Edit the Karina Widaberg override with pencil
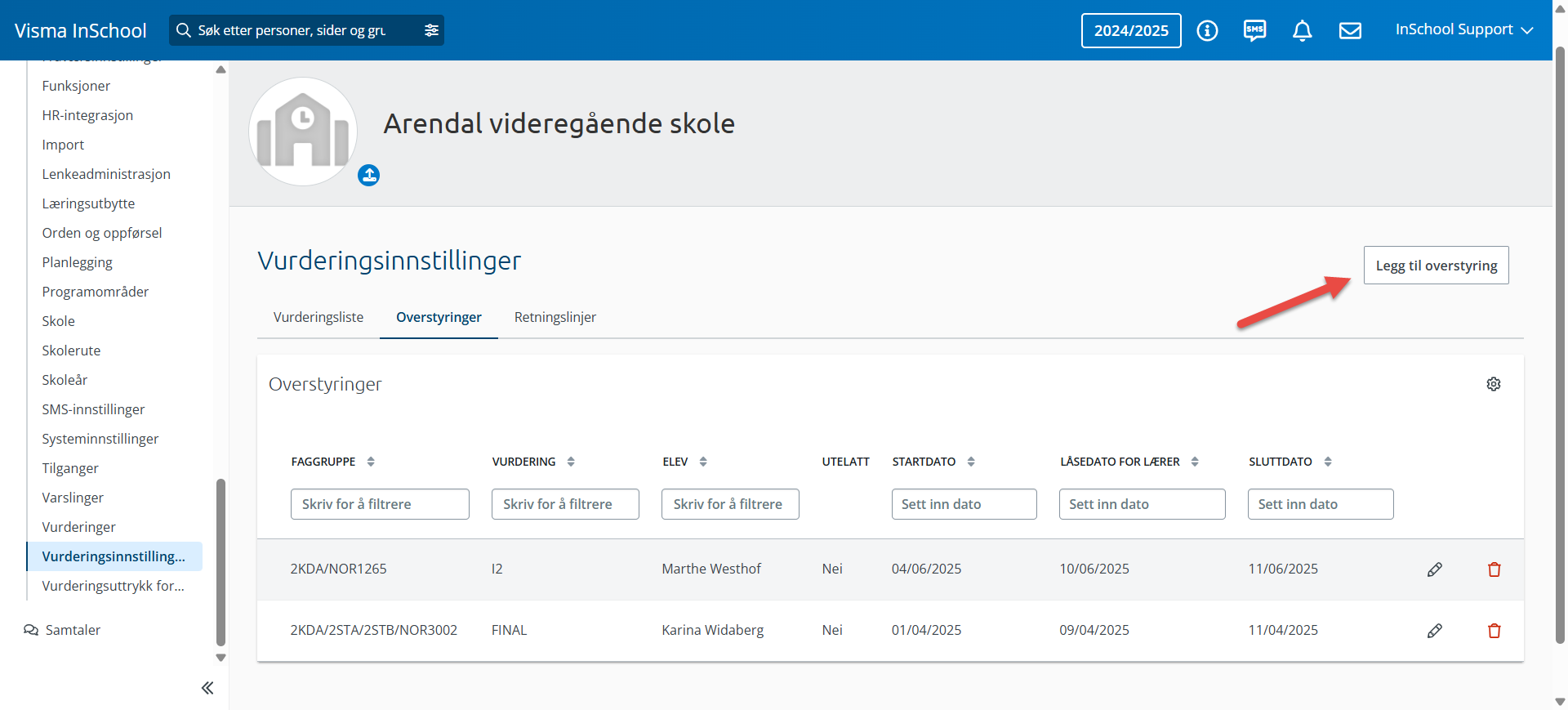Screen dimensions: 1568x710 coord(1435,631)
